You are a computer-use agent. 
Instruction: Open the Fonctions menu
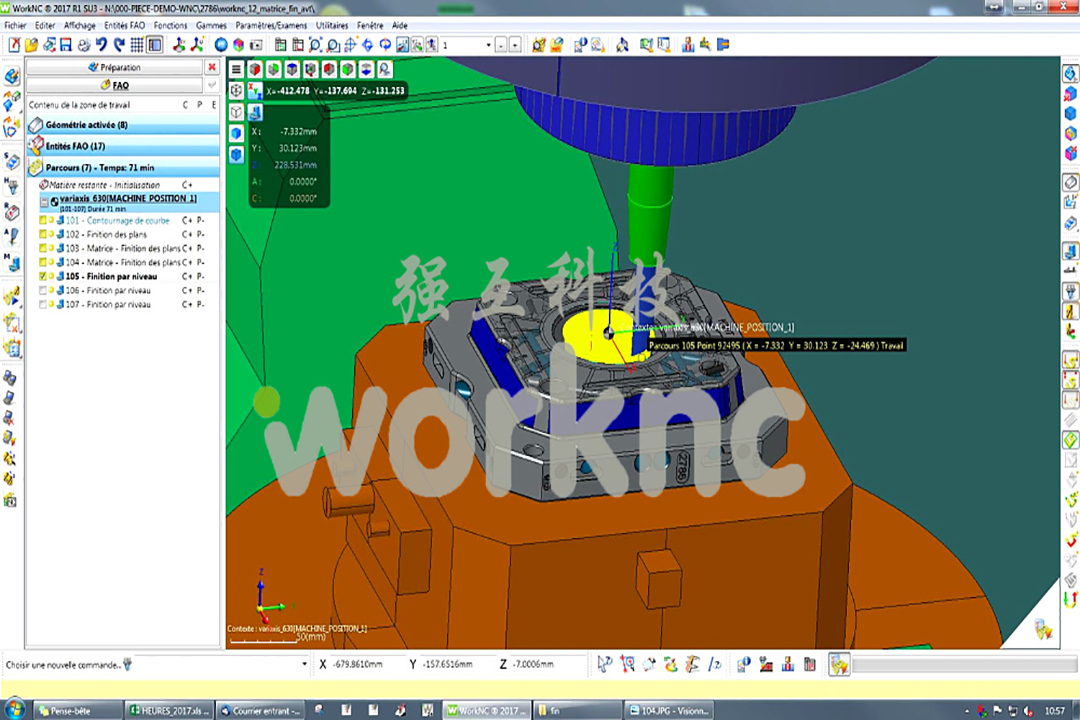[170, 25]
